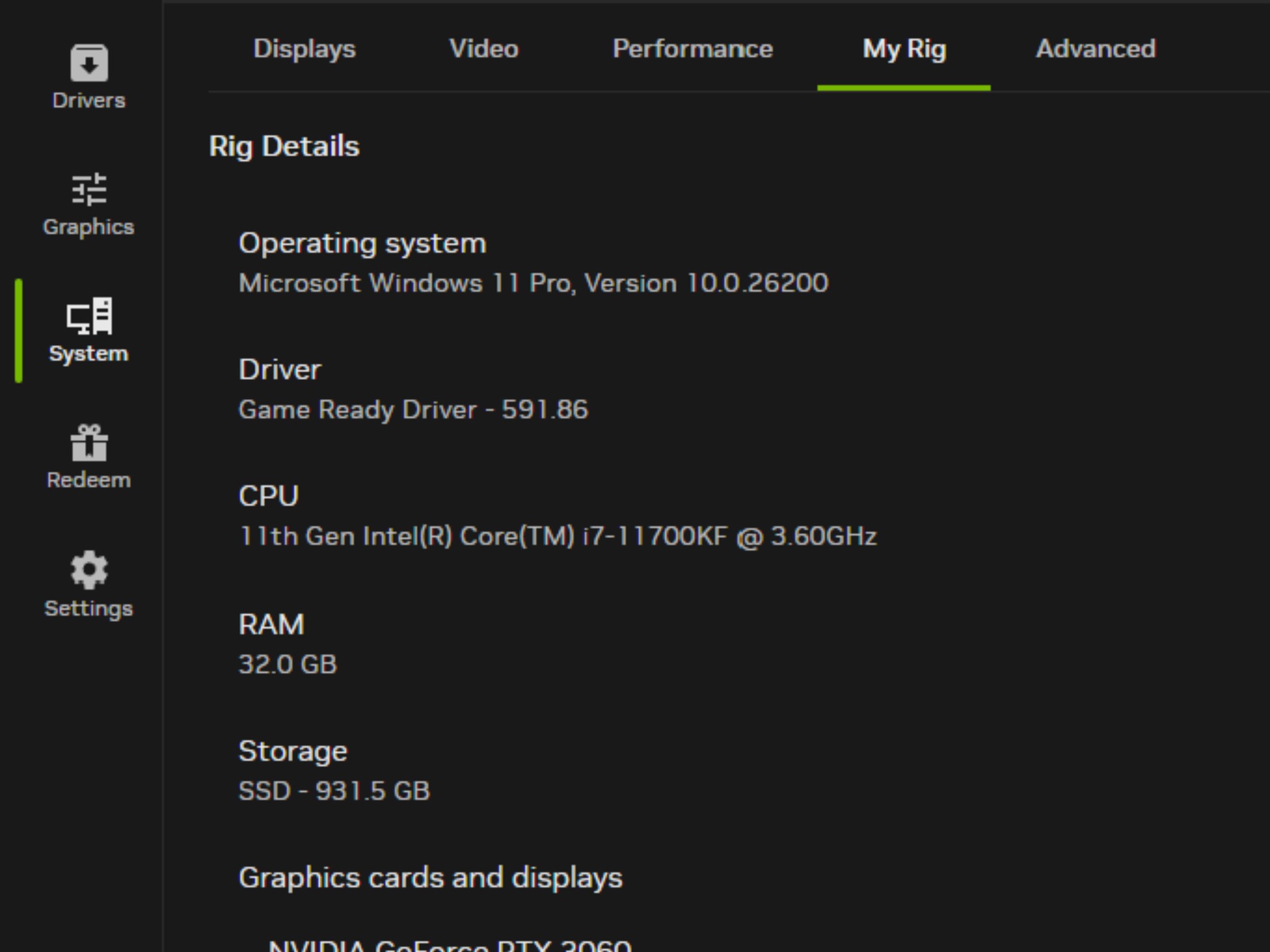This screenshot has height=952, width=1270.
Task: Switch to the Video tab
Action: coord(484,49)
